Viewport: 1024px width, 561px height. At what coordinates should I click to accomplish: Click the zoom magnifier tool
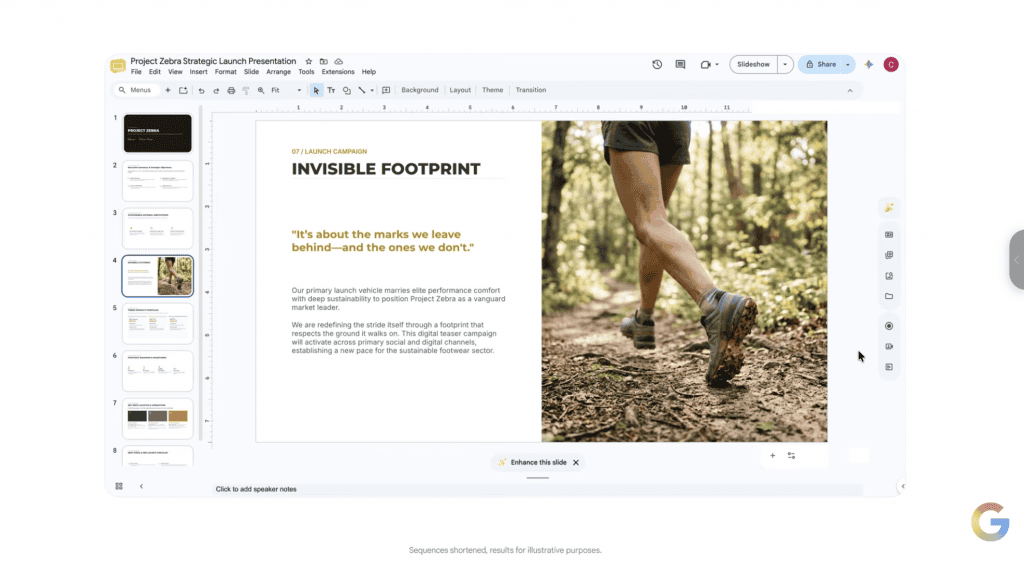coord(261,90)
